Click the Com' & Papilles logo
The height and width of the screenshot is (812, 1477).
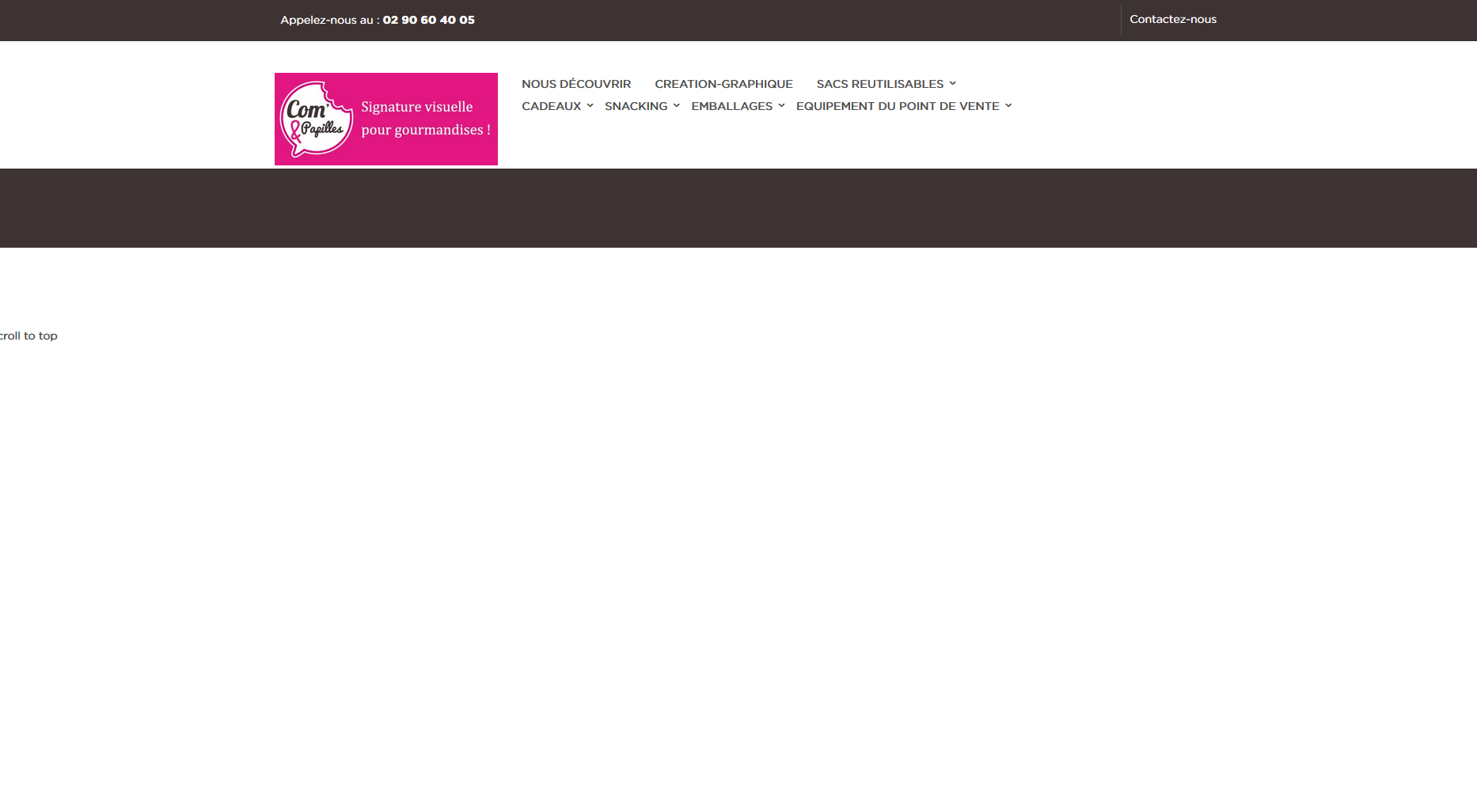pos(386,119)
